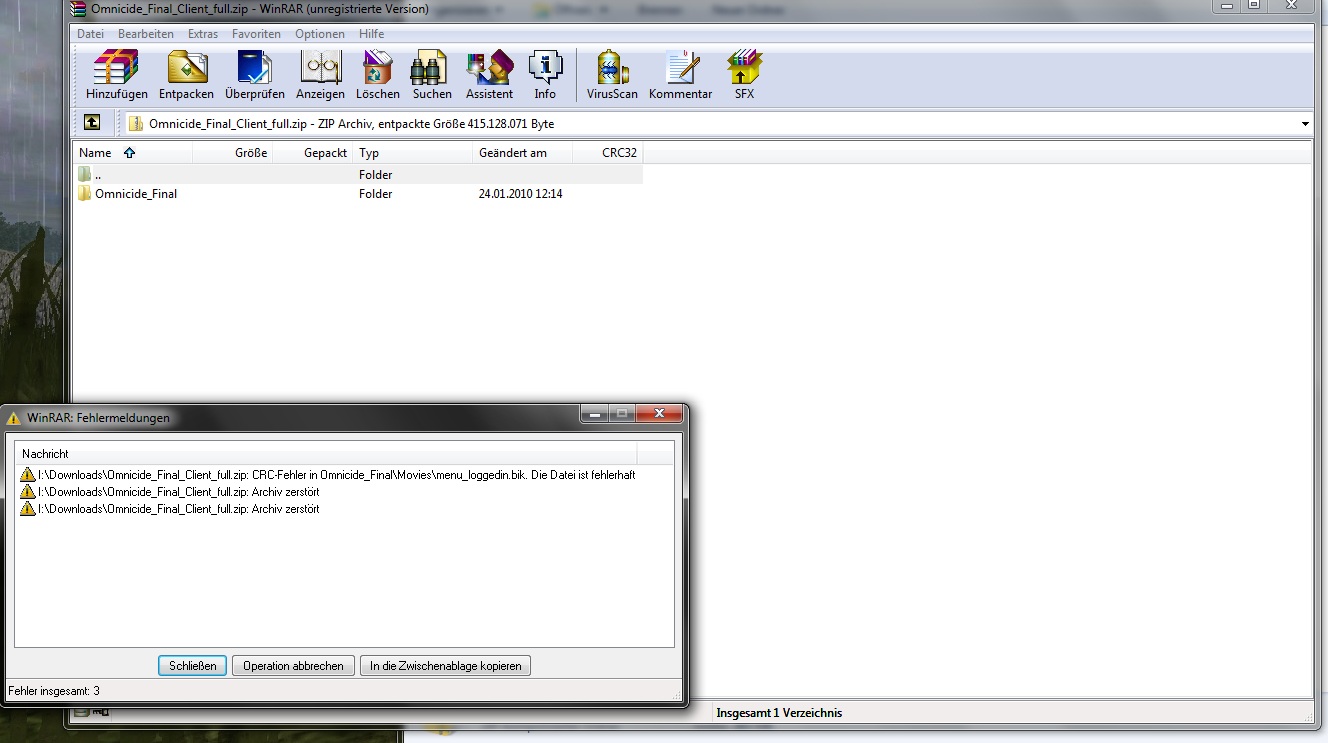Open the Datei menu

click(x=90, y=34)
